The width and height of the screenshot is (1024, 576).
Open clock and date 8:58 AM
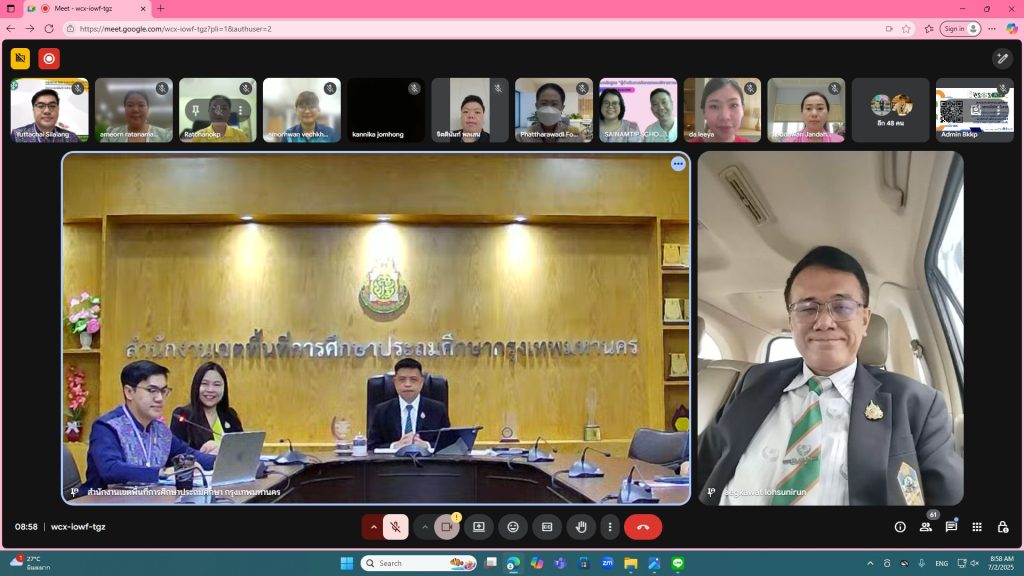click(1001, 563)
